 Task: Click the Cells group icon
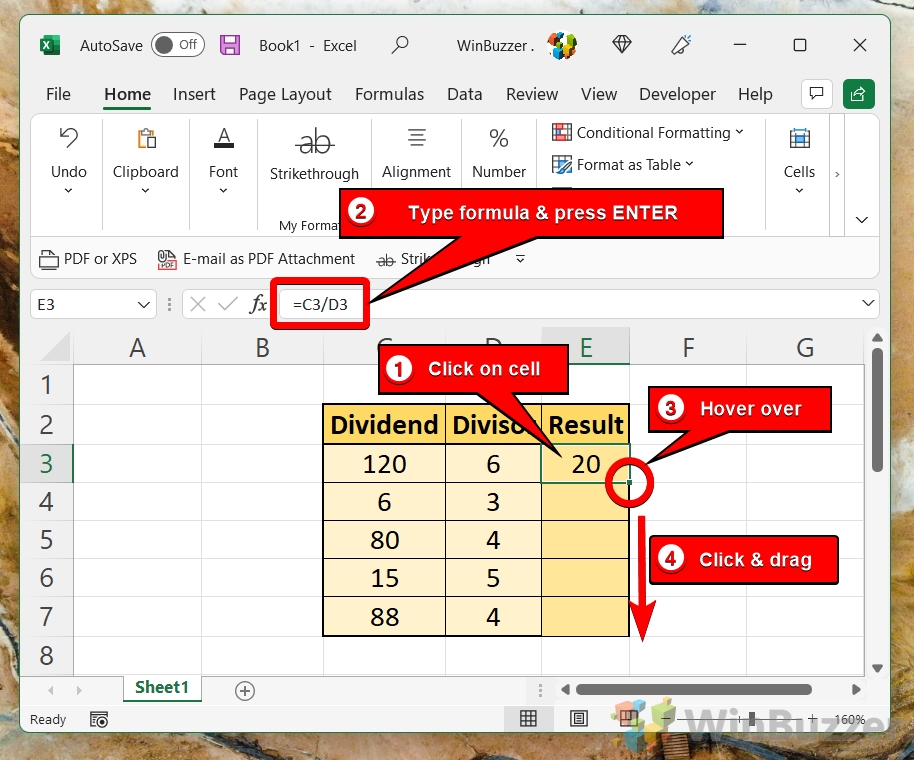point(800,139)
